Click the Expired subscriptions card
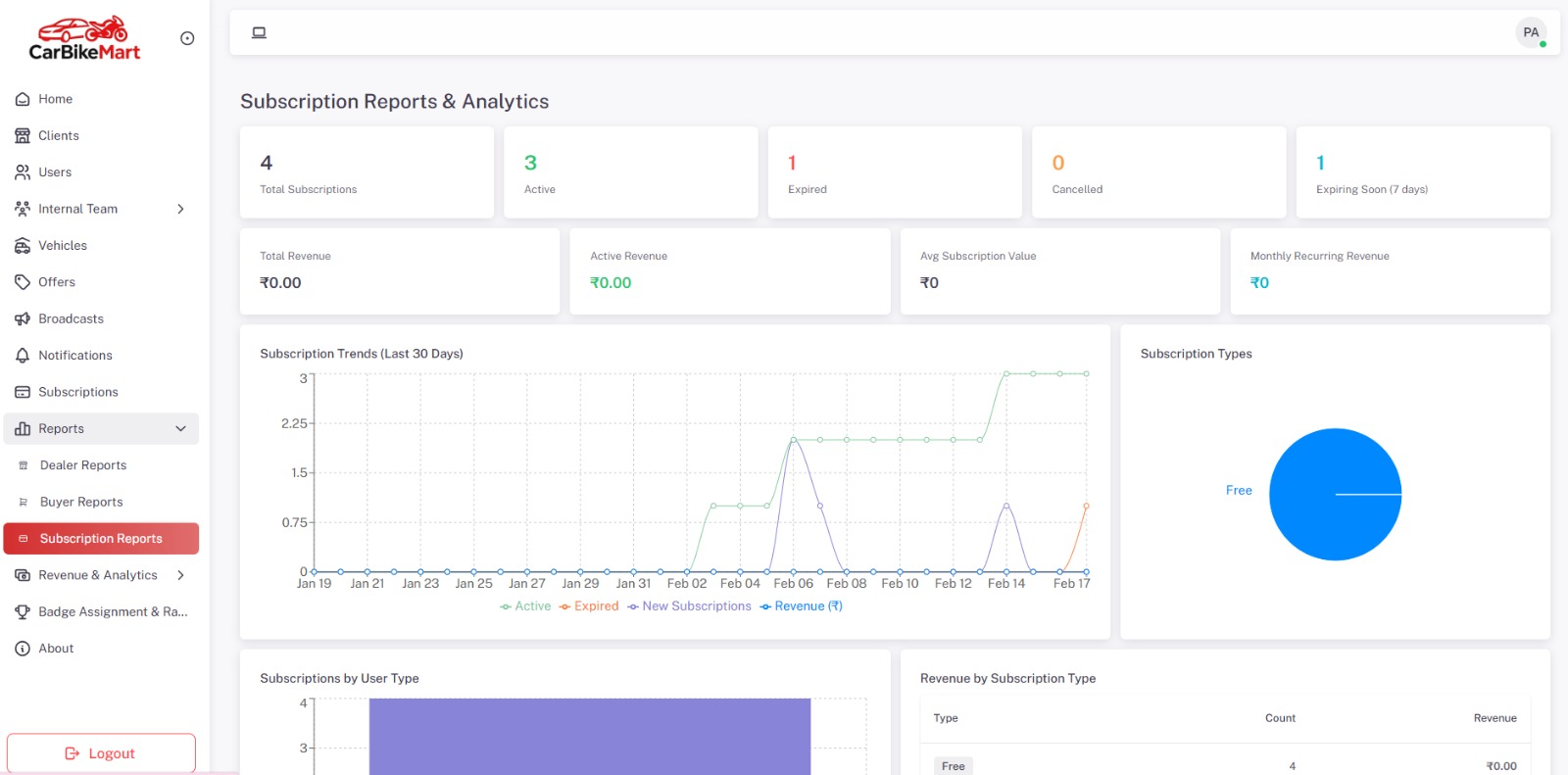 click(895, 172)
